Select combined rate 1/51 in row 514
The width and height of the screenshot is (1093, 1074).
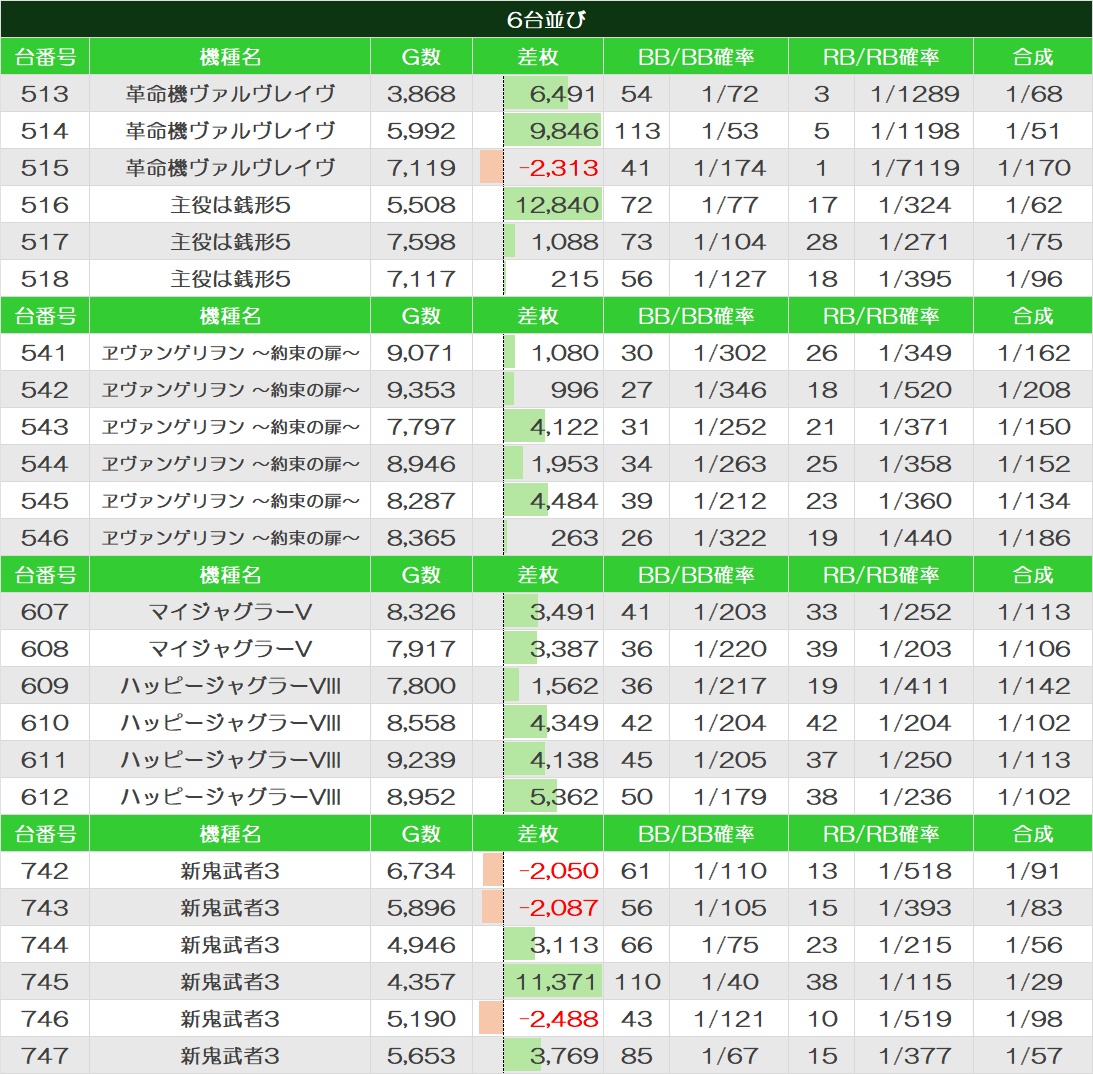click(1033, 130)
